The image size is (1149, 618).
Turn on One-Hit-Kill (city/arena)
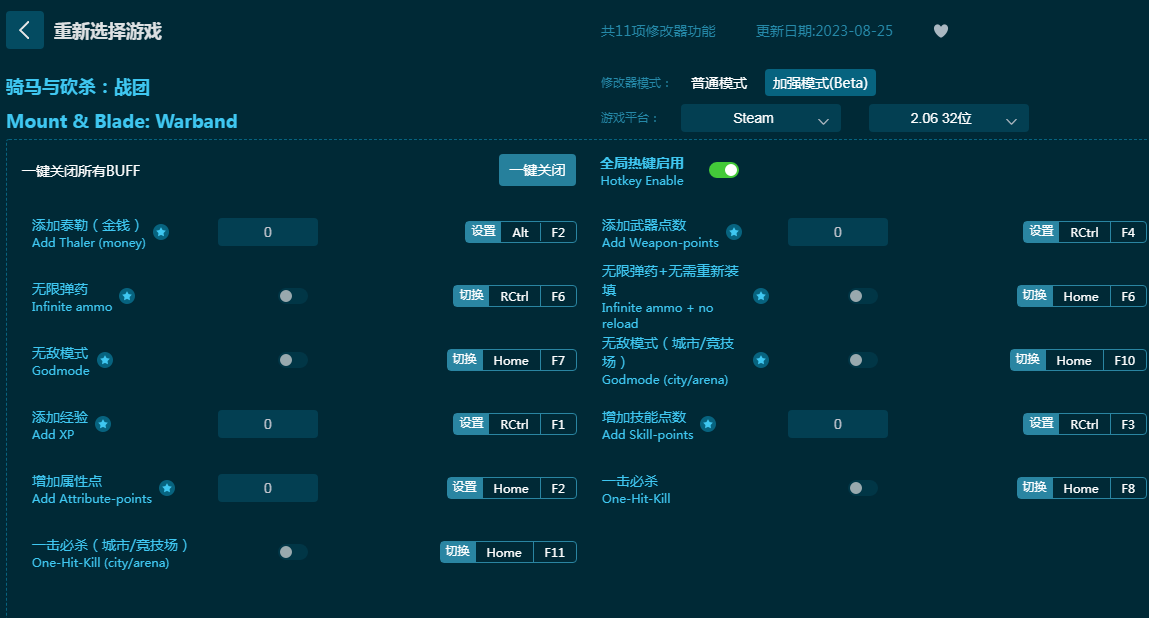pyautogui.click(x=292, y=552)
